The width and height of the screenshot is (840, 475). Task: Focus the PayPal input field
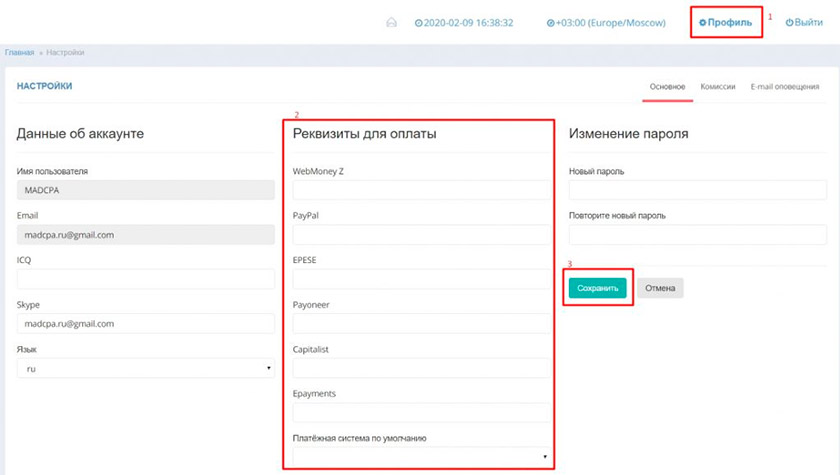click(422, 235)
